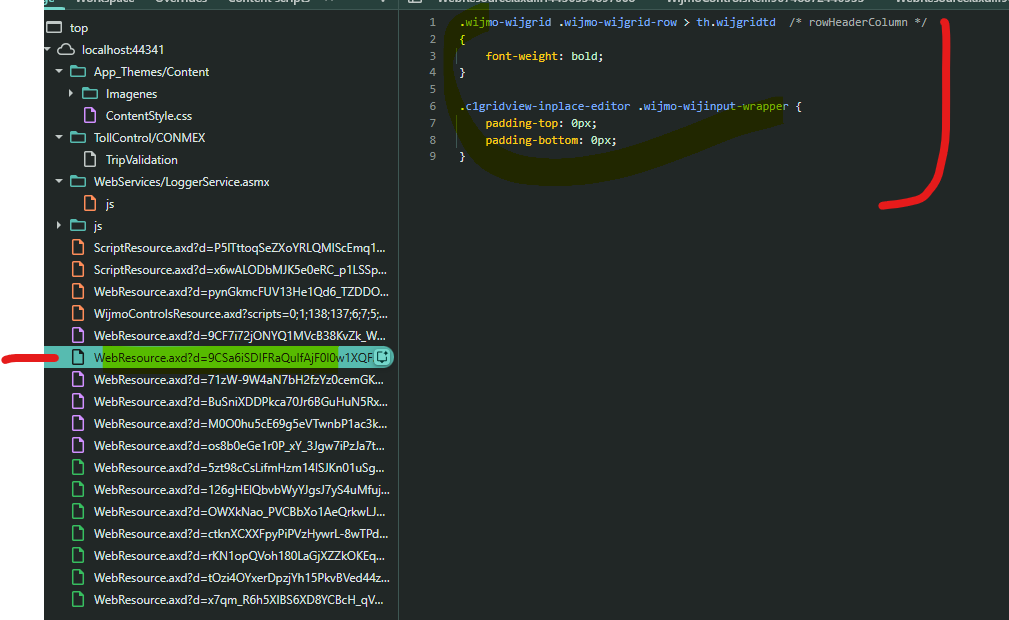Viewport: 1009px width, 620px height.
Task: Open the TripValidation file
Action: [142, 160]
